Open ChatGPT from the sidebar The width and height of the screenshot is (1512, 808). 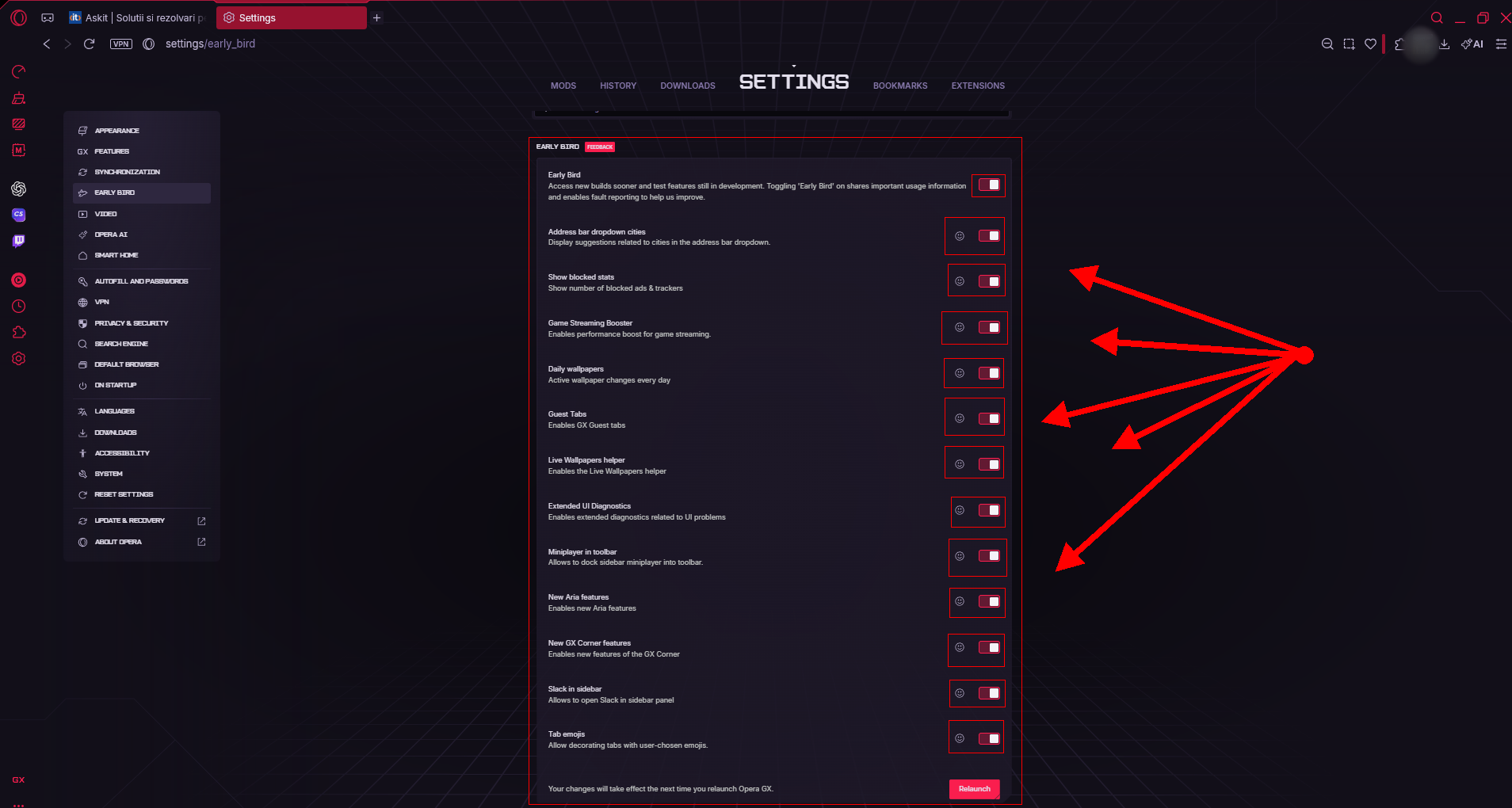coord(18,189)
